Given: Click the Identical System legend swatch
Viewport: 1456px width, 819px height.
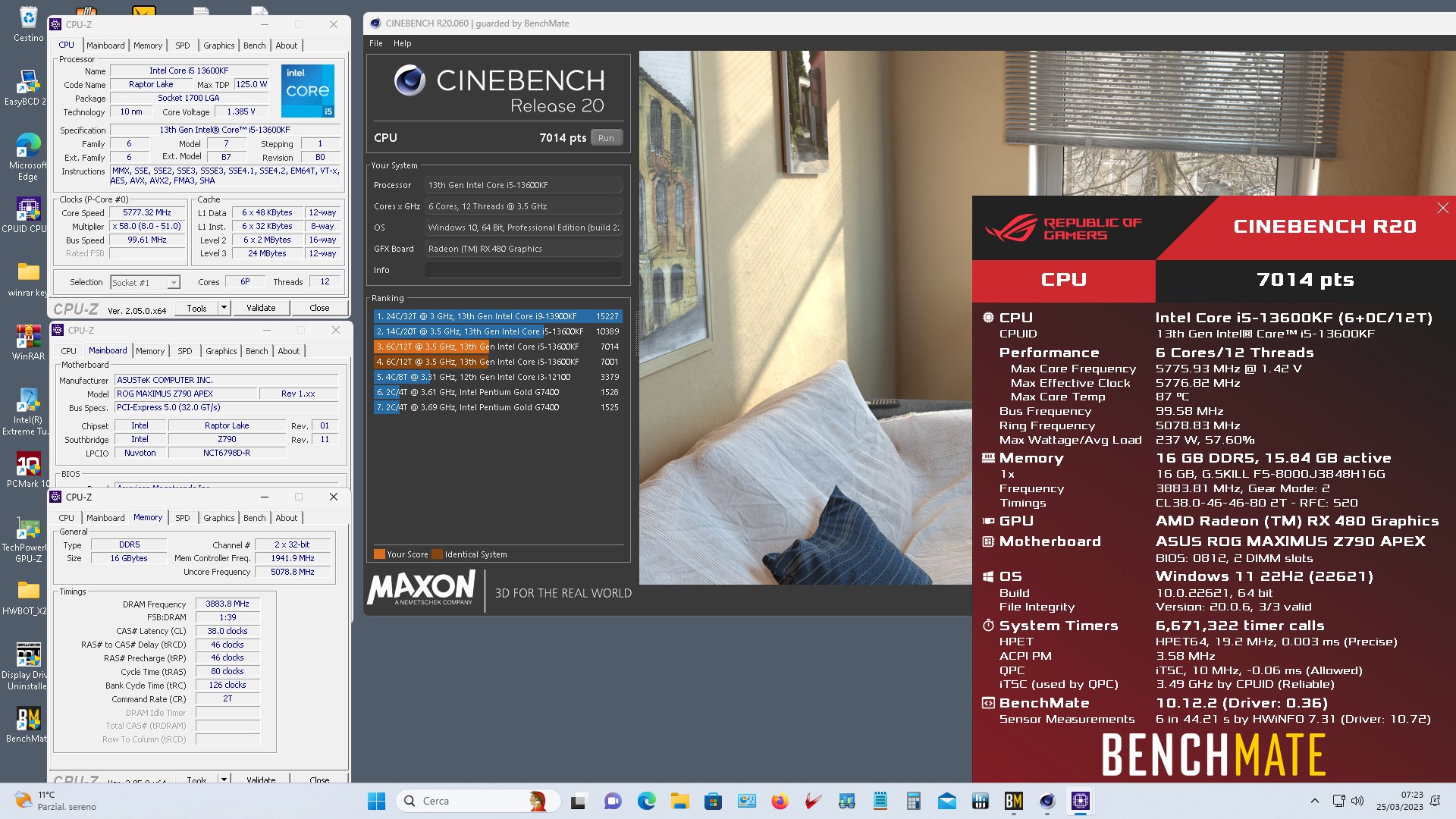Looking at the screenshot, I should (436, 554).
